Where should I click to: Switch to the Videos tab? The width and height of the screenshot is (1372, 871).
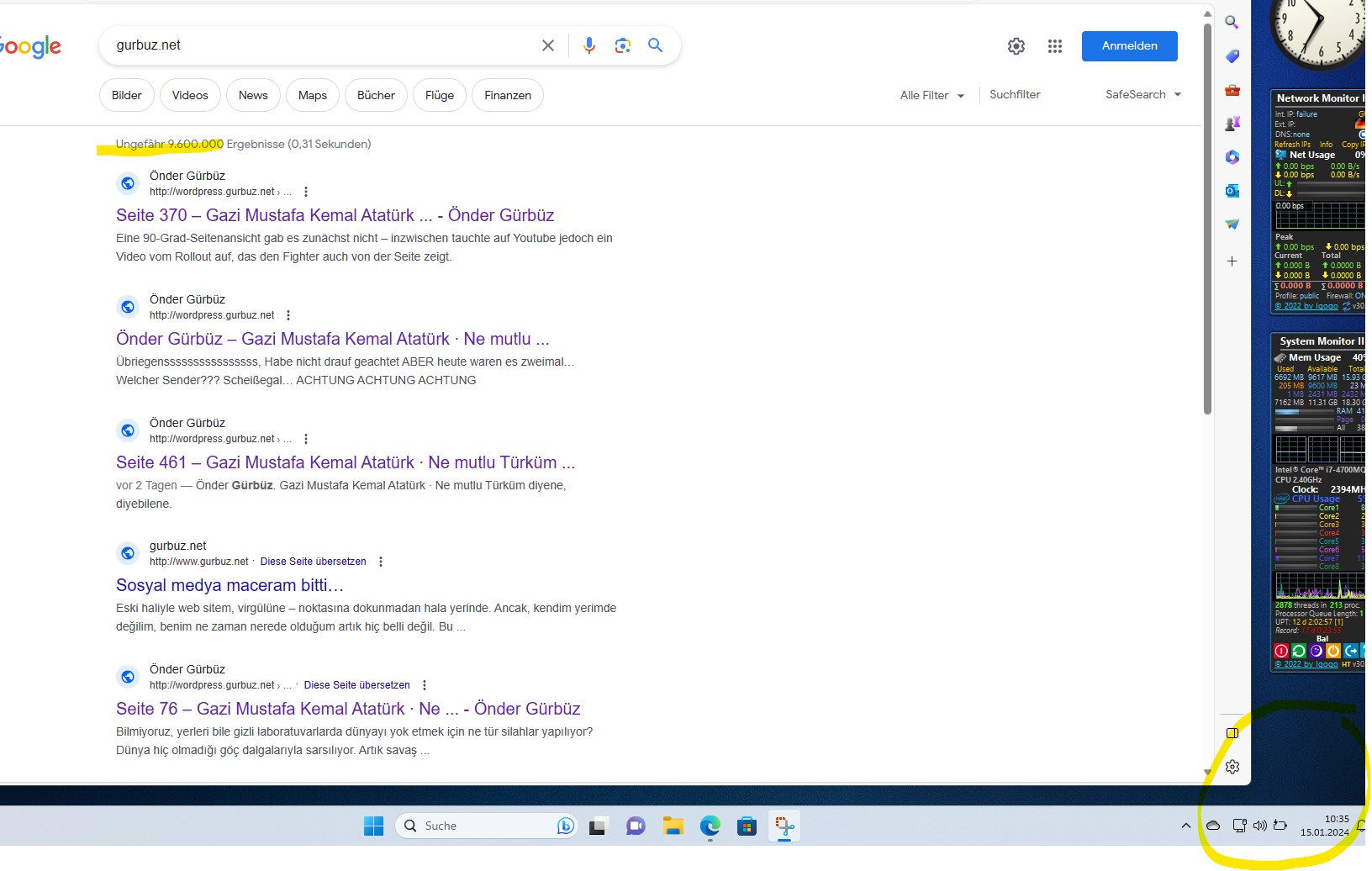click(x=190, y=95)
